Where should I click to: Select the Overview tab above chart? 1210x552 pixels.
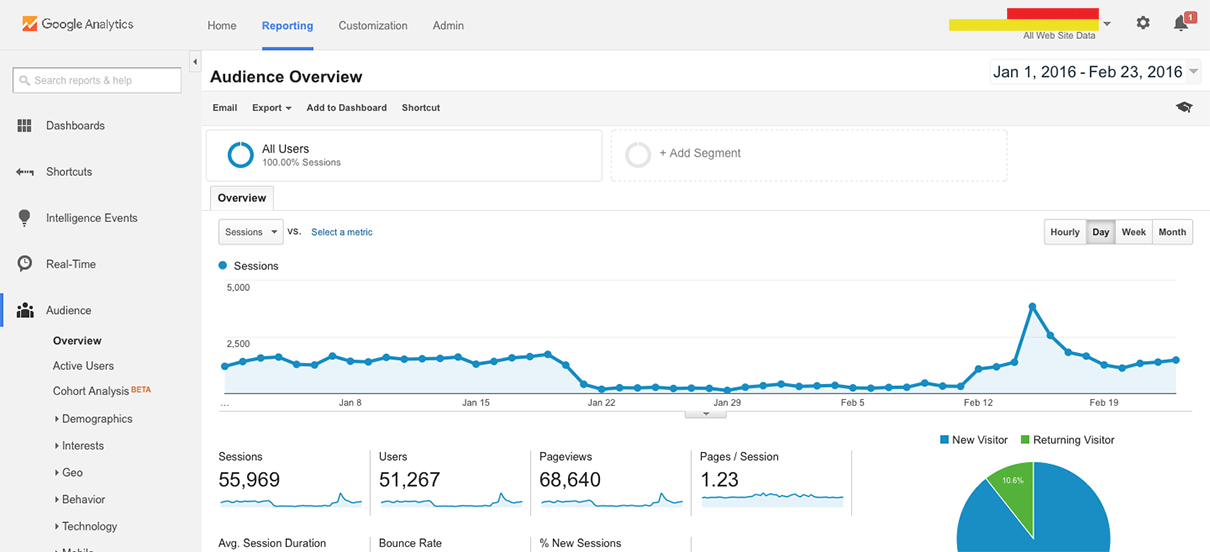tap(242, 198)
